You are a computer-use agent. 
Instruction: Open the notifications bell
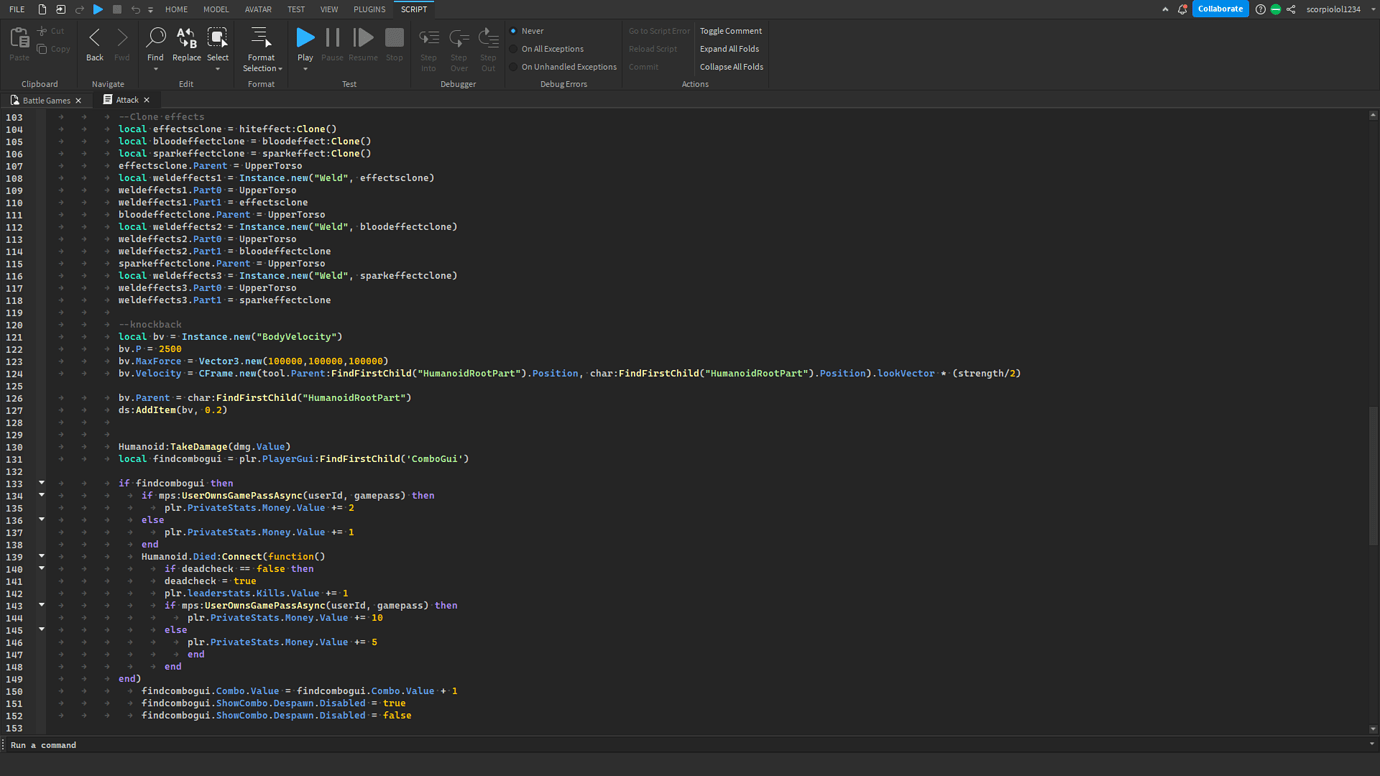1182,9
